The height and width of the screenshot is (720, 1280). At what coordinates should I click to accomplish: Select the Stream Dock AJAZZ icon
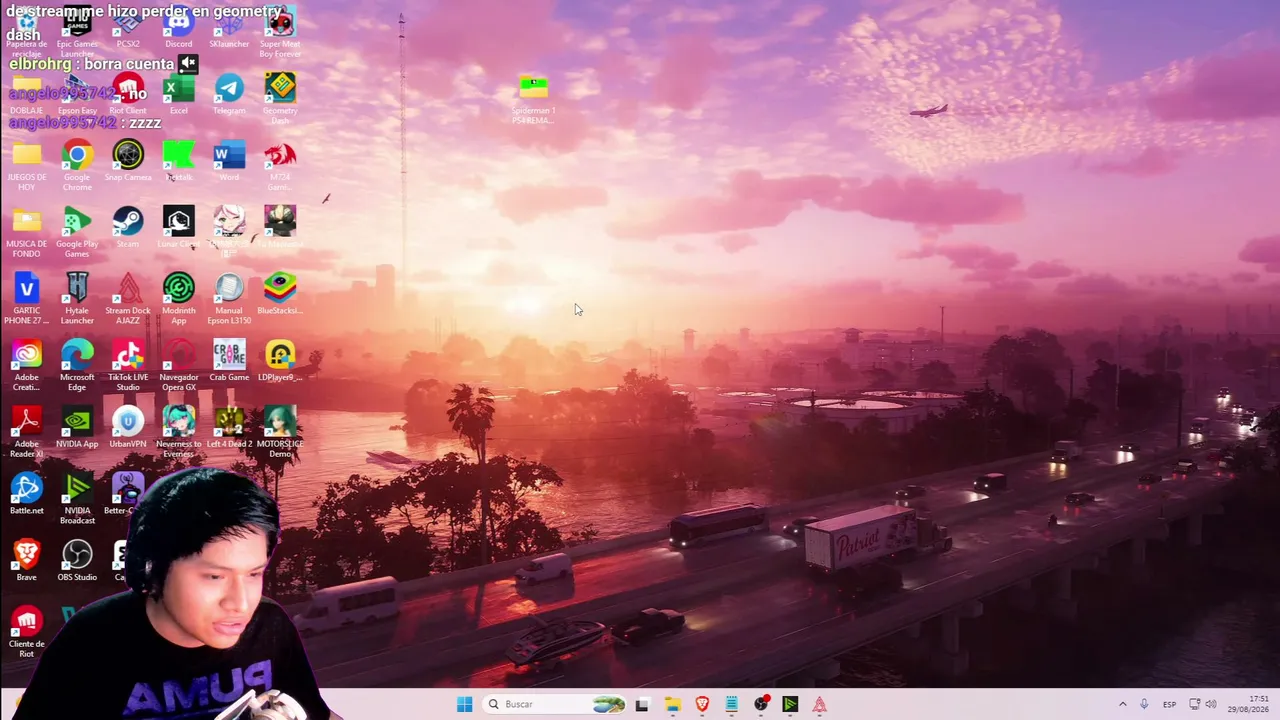click(128, 298)
